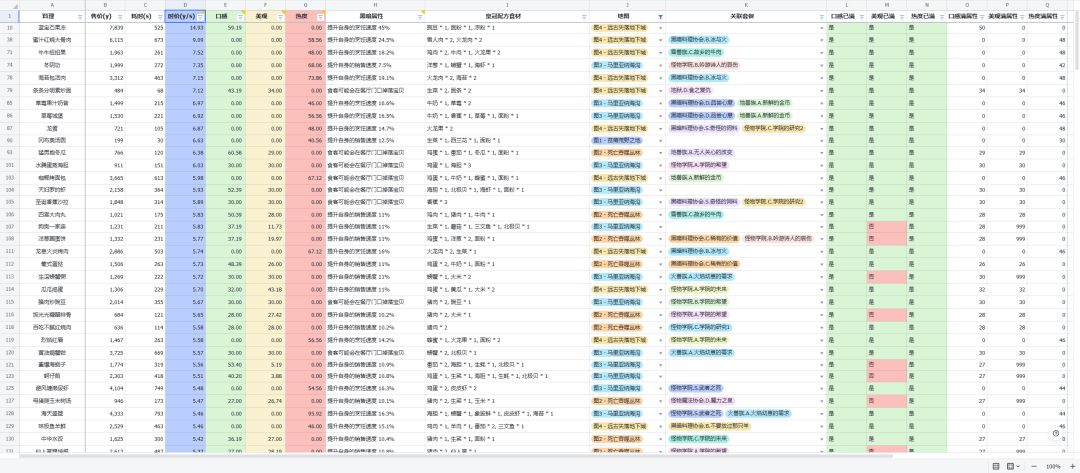The image size is (1080, 473).
Task: Open the floating help question-mark icon
Action: coord(1056,433)
